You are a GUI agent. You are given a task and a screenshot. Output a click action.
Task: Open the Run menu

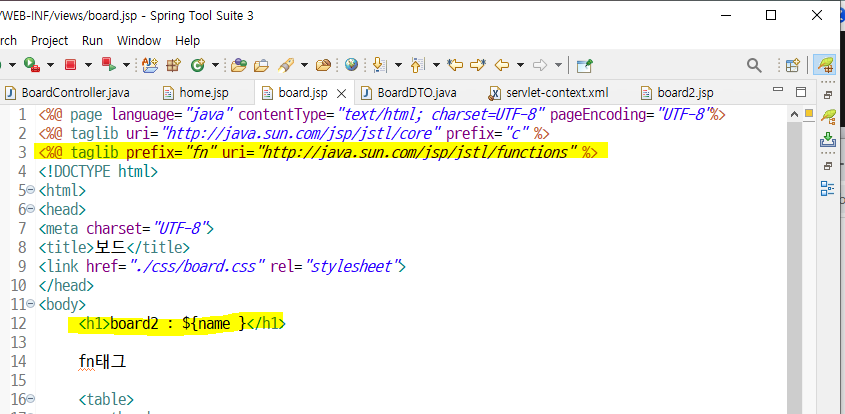click(92, 40)
